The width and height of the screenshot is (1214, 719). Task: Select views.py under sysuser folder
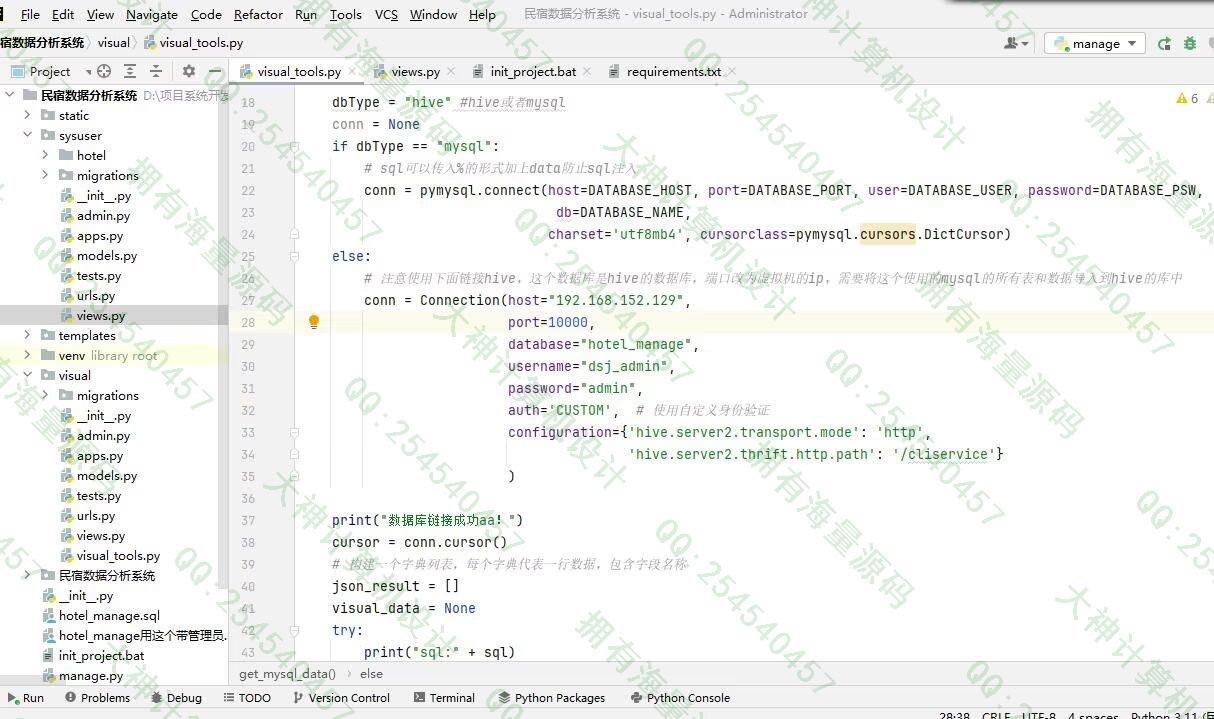pos(100,315)
